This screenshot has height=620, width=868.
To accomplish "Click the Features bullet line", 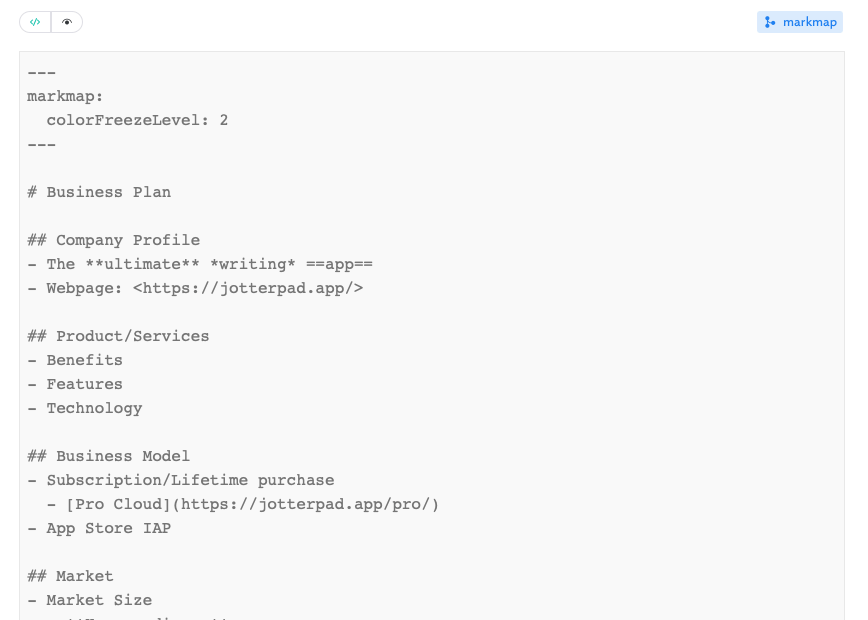I will tap(84, 384).
